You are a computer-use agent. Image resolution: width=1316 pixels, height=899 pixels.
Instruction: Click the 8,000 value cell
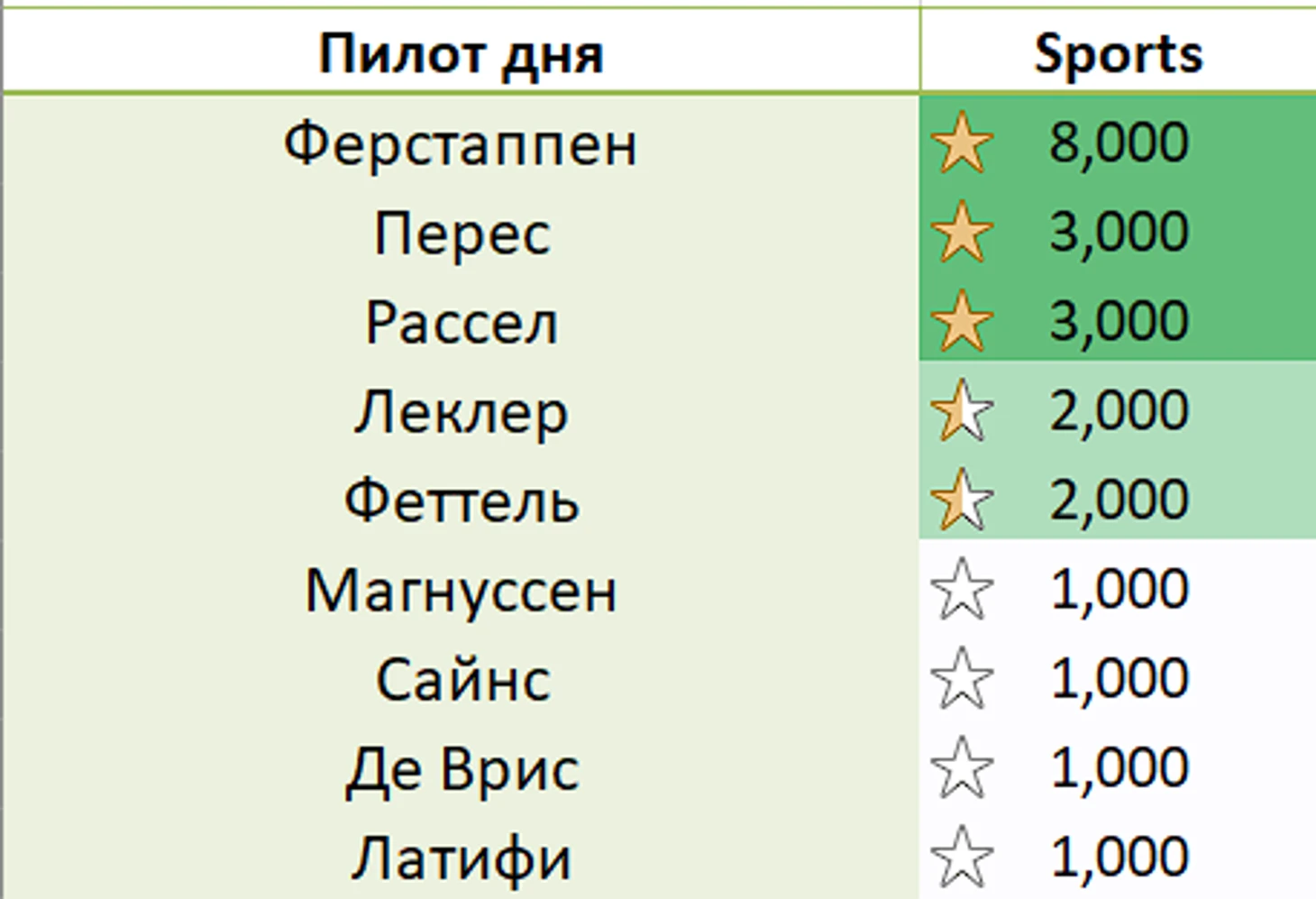tap(1119, 142)
